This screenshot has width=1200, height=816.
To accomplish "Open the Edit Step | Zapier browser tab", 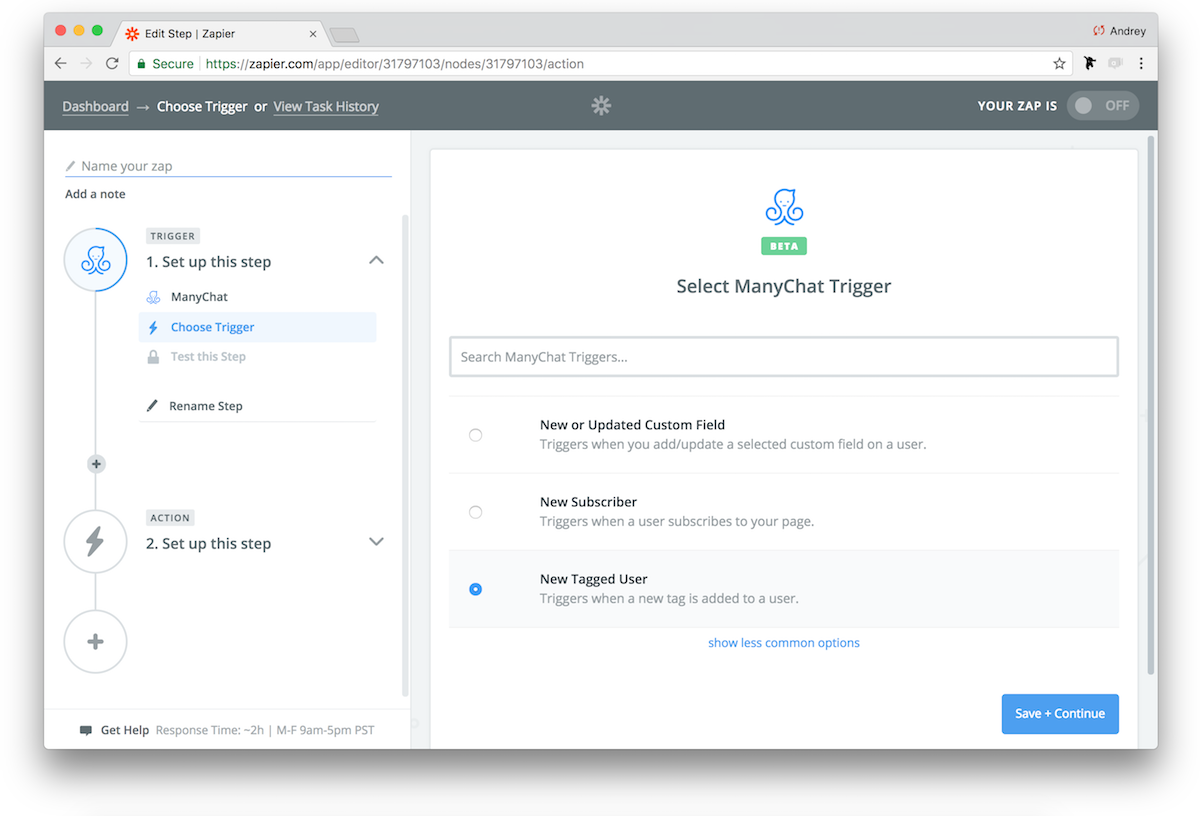I will coord(218,33).
